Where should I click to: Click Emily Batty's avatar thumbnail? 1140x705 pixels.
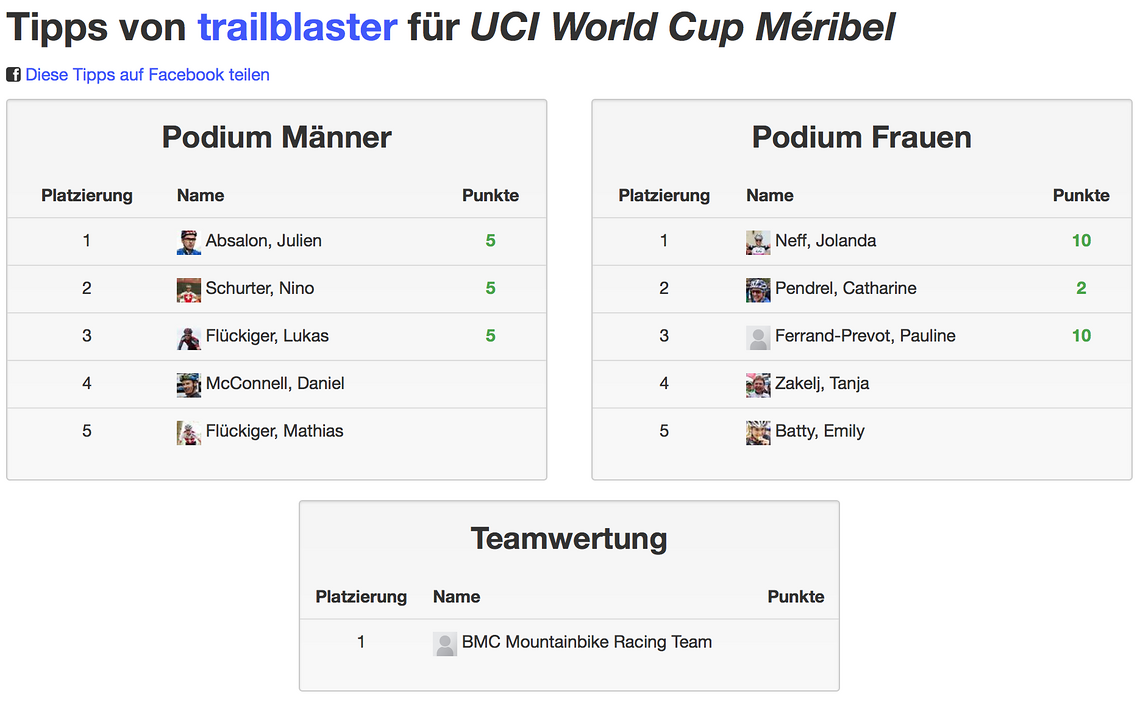758,432
